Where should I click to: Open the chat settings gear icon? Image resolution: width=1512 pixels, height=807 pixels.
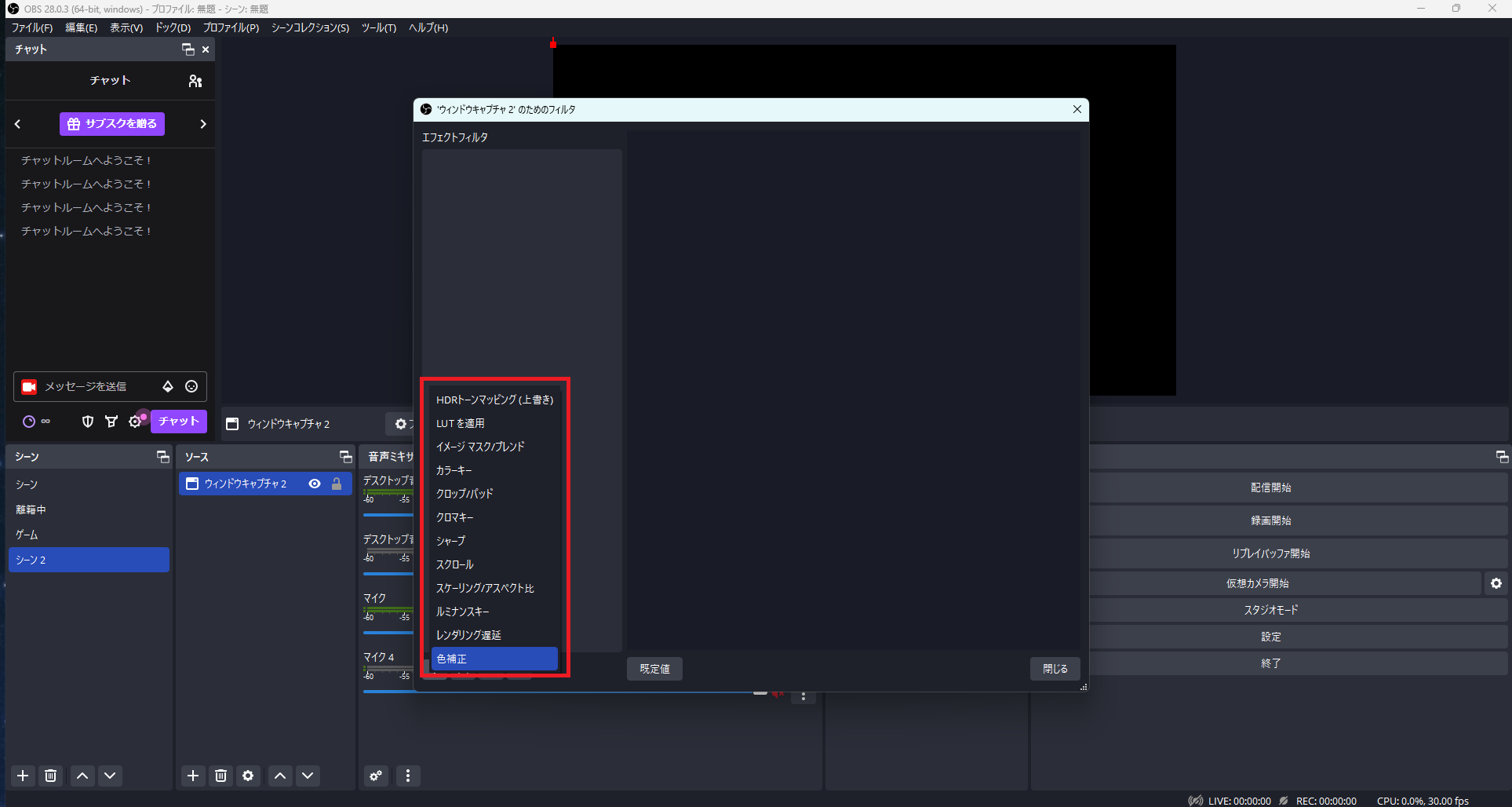click(135, 422)
